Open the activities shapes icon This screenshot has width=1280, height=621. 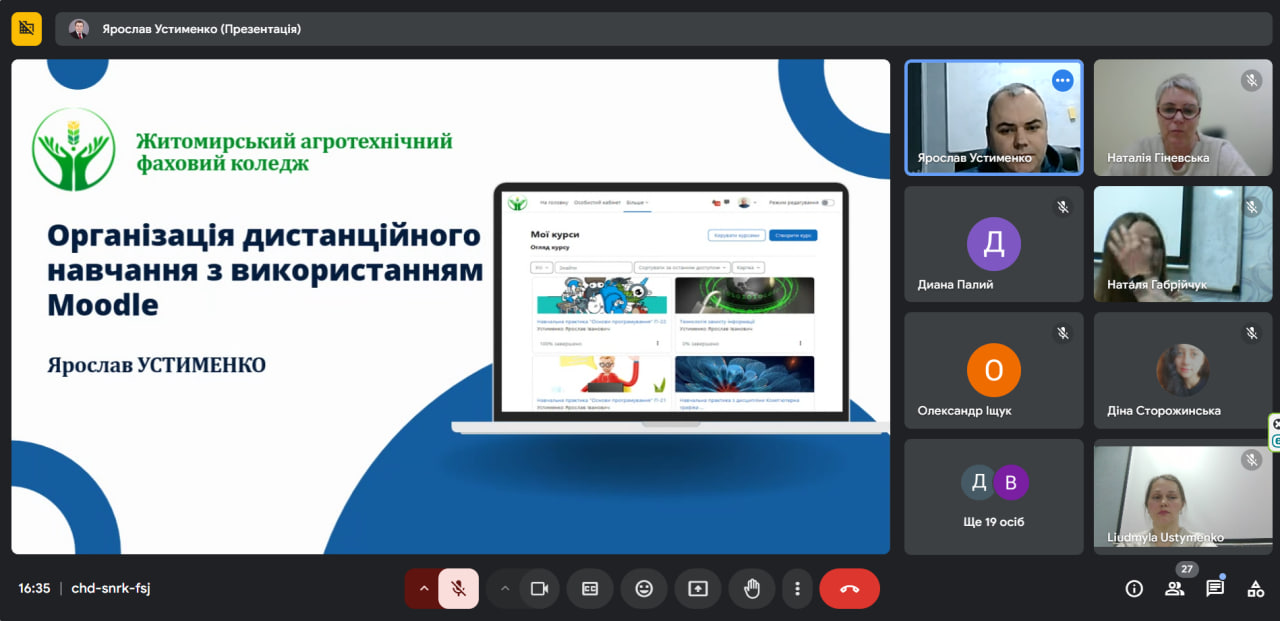coord(1256,589)
